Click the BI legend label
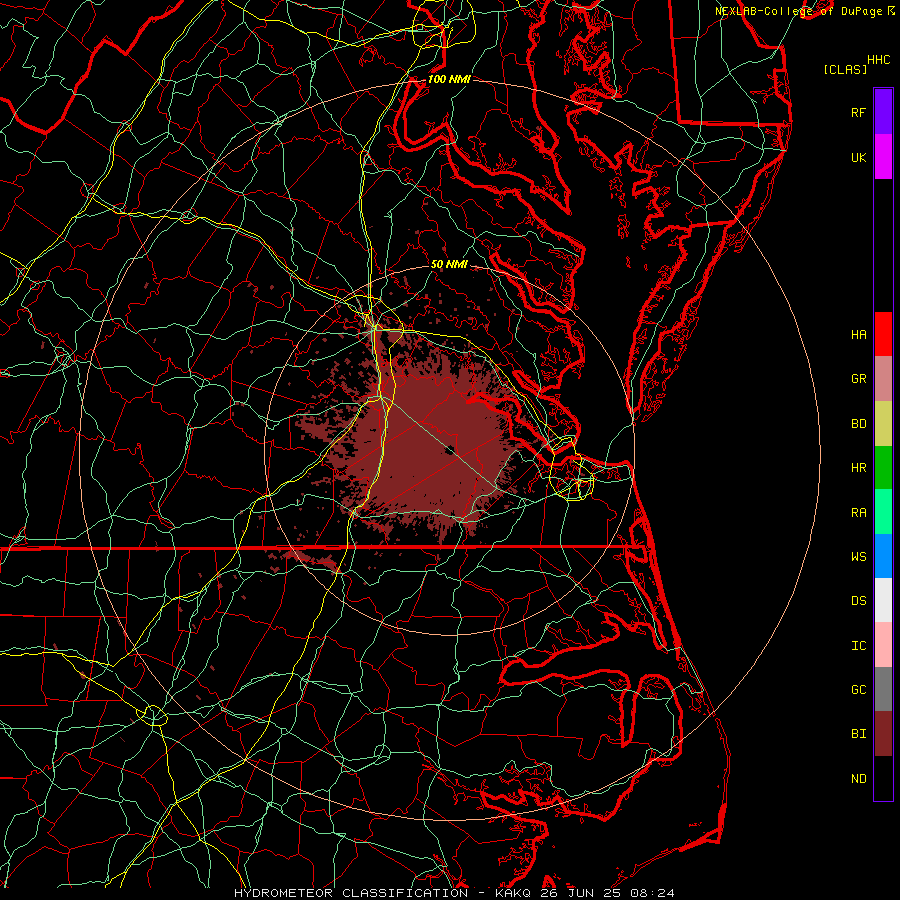The height and width of the screenshot is (900, 900). pyautogui.click(x=858, y=734)
